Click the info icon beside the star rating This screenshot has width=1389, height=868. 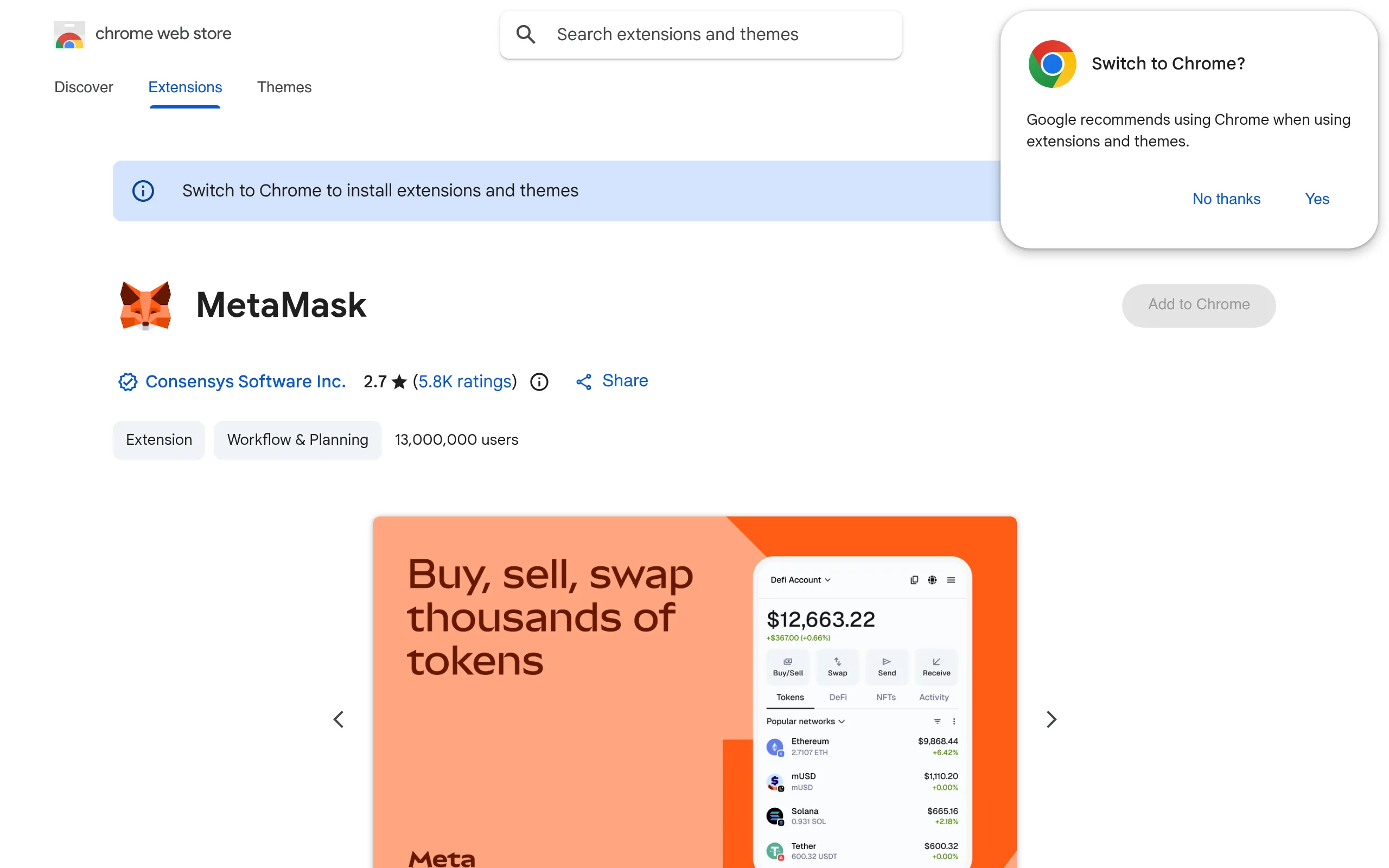pyautogui.click(x=538, y=381)
